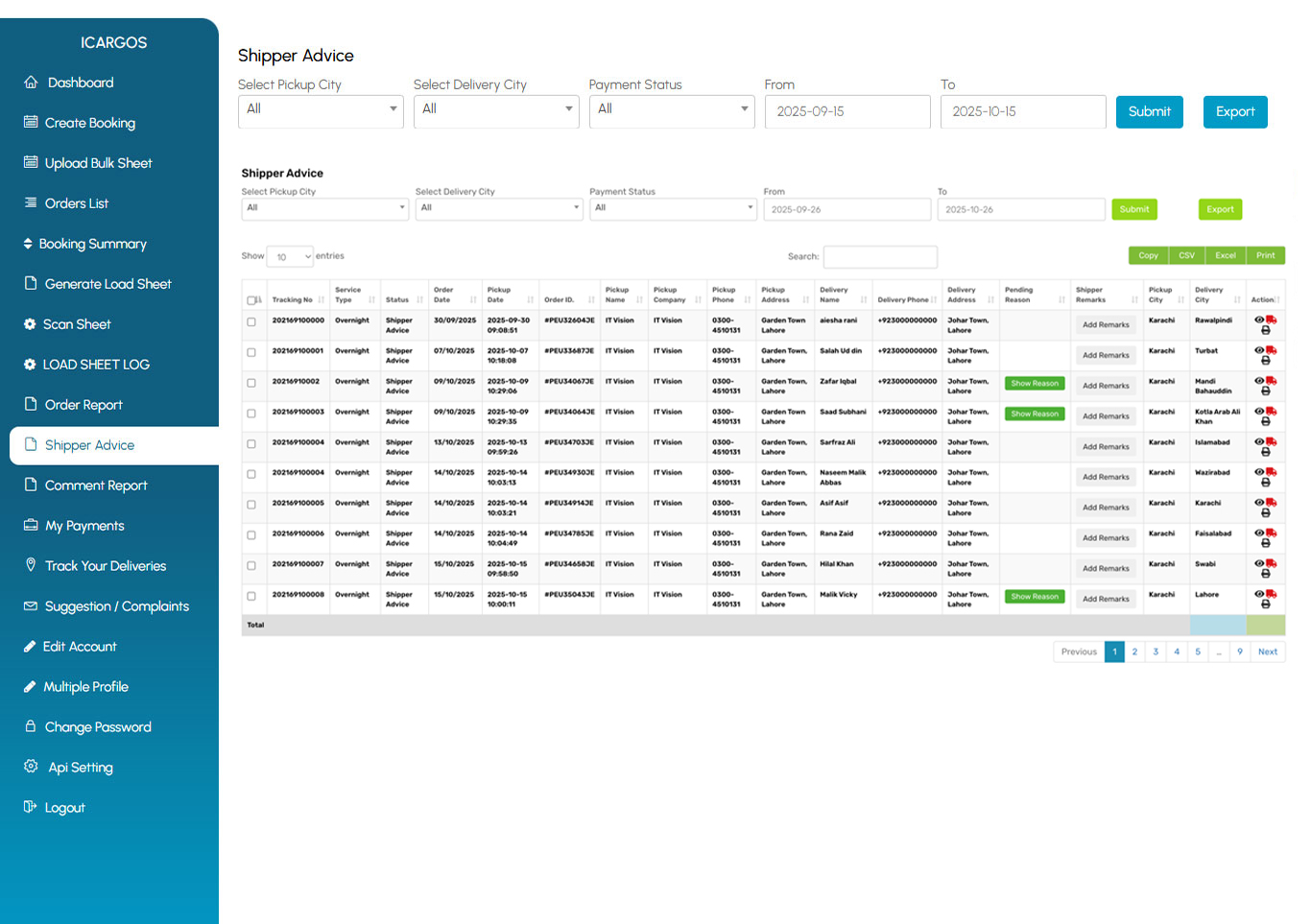The height and width of the screenshot is (924, 1311).
Task: Open the top Select Pickup City dropdown
Action: tap(320, 110)
